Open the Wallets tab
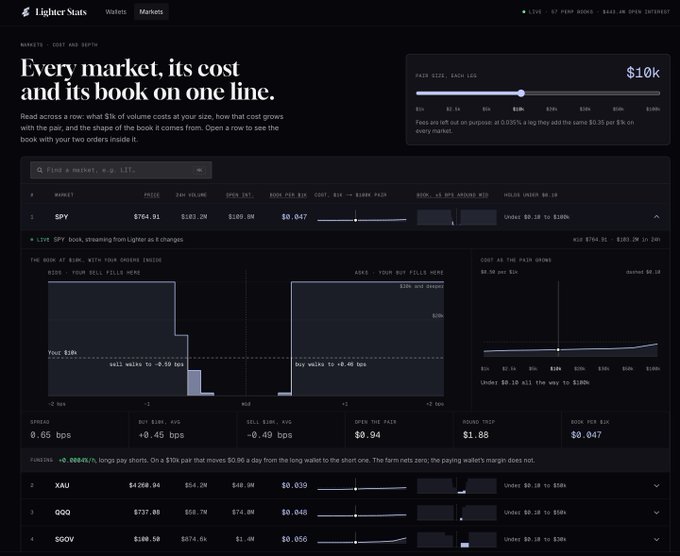Image resolution: width=680 pixels, height=556 pixels. pyautogui.click(x=116, y=12)
